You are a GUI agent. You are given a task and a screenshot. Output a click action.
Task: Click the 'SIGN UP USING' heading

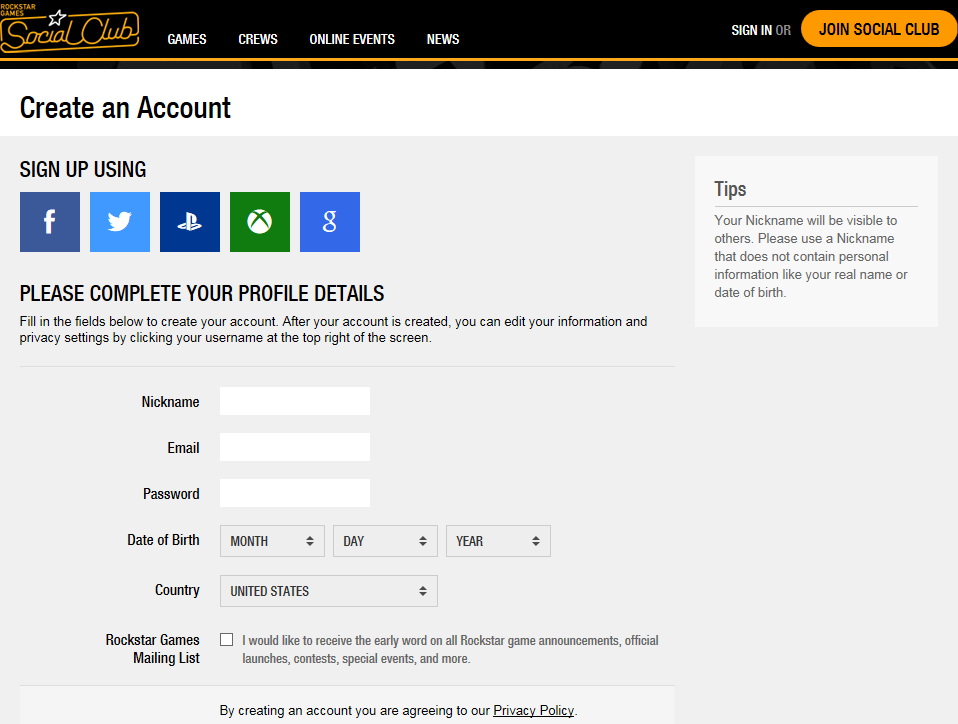click(x=83, y=169)
